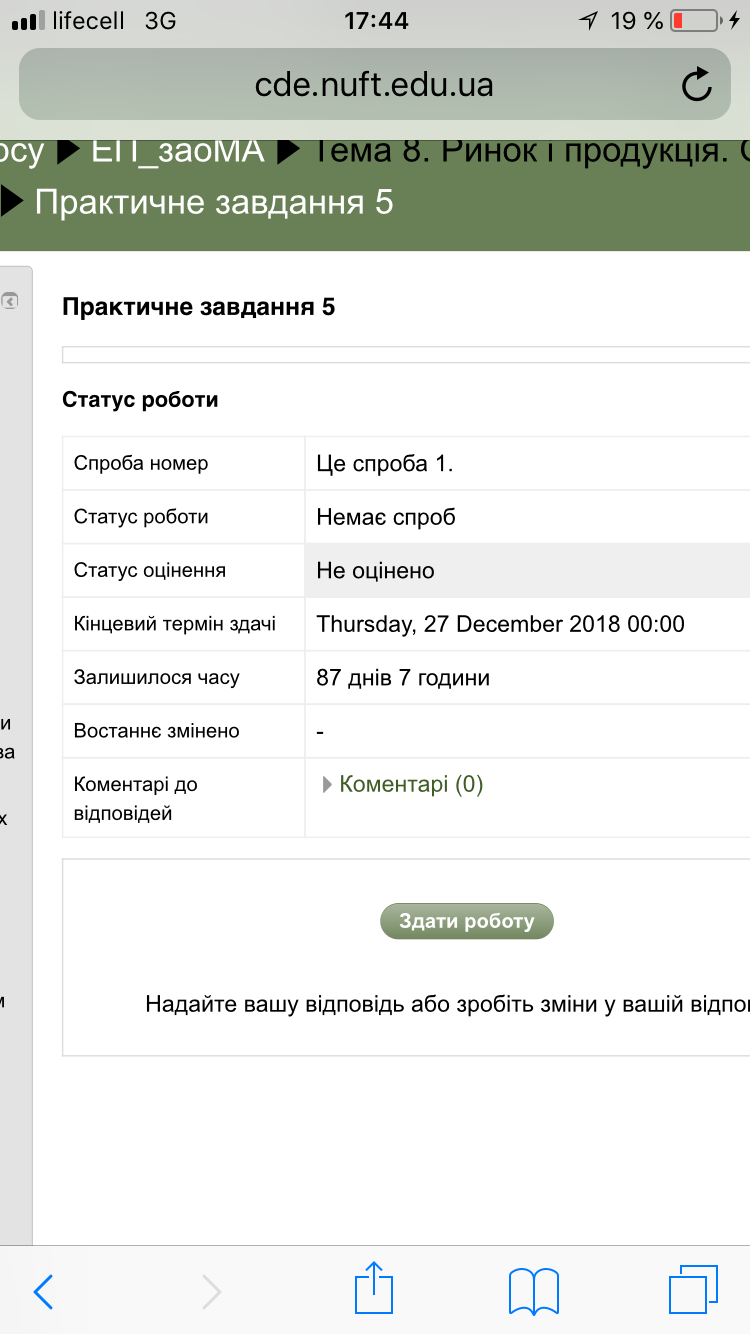
Task: Collapse the sidebar using the dock arrow icon
Action: tap(10, 299)
